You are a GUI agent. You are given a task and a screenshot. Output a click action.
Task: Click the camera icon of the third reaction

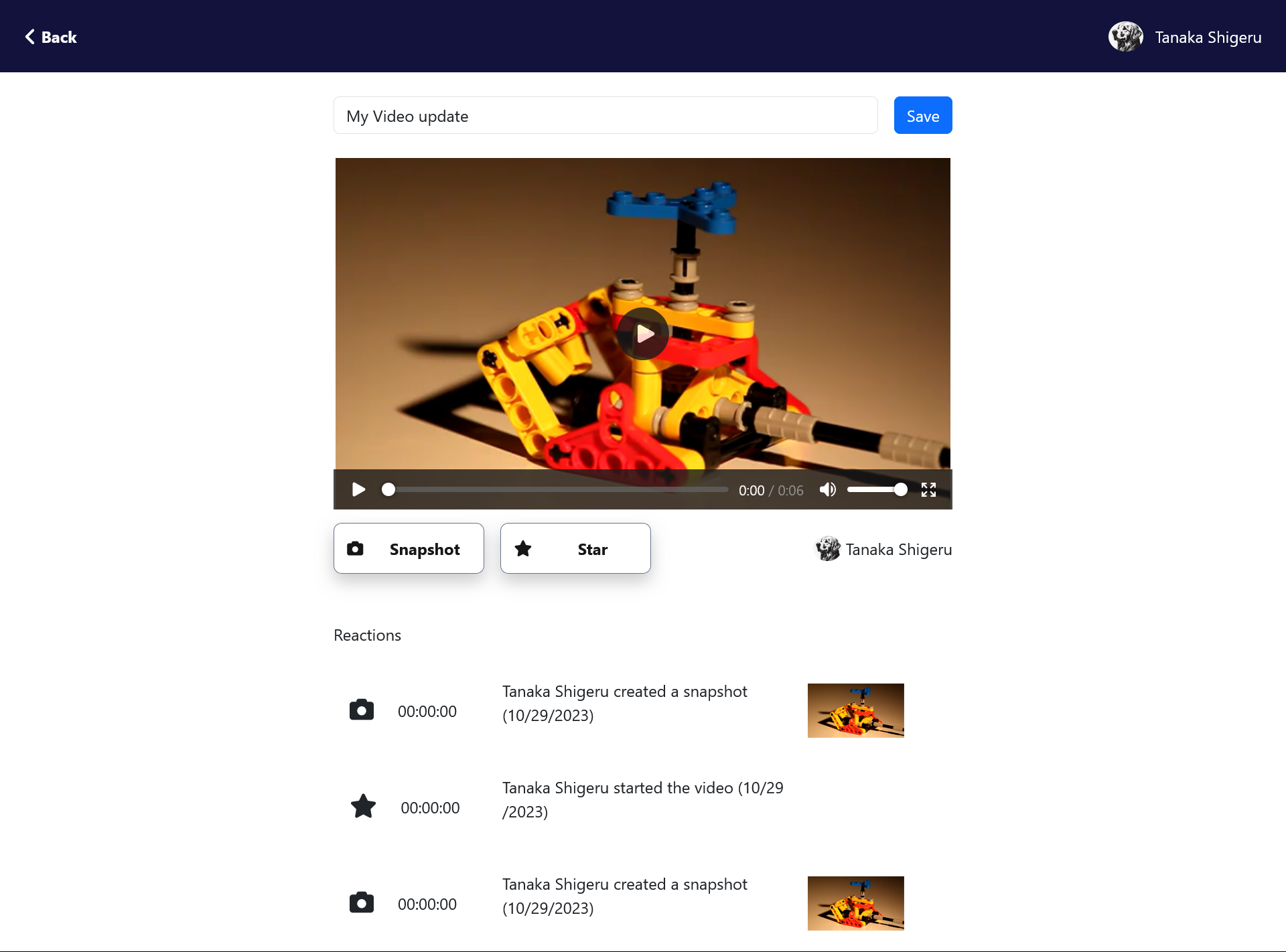point(362,902)
